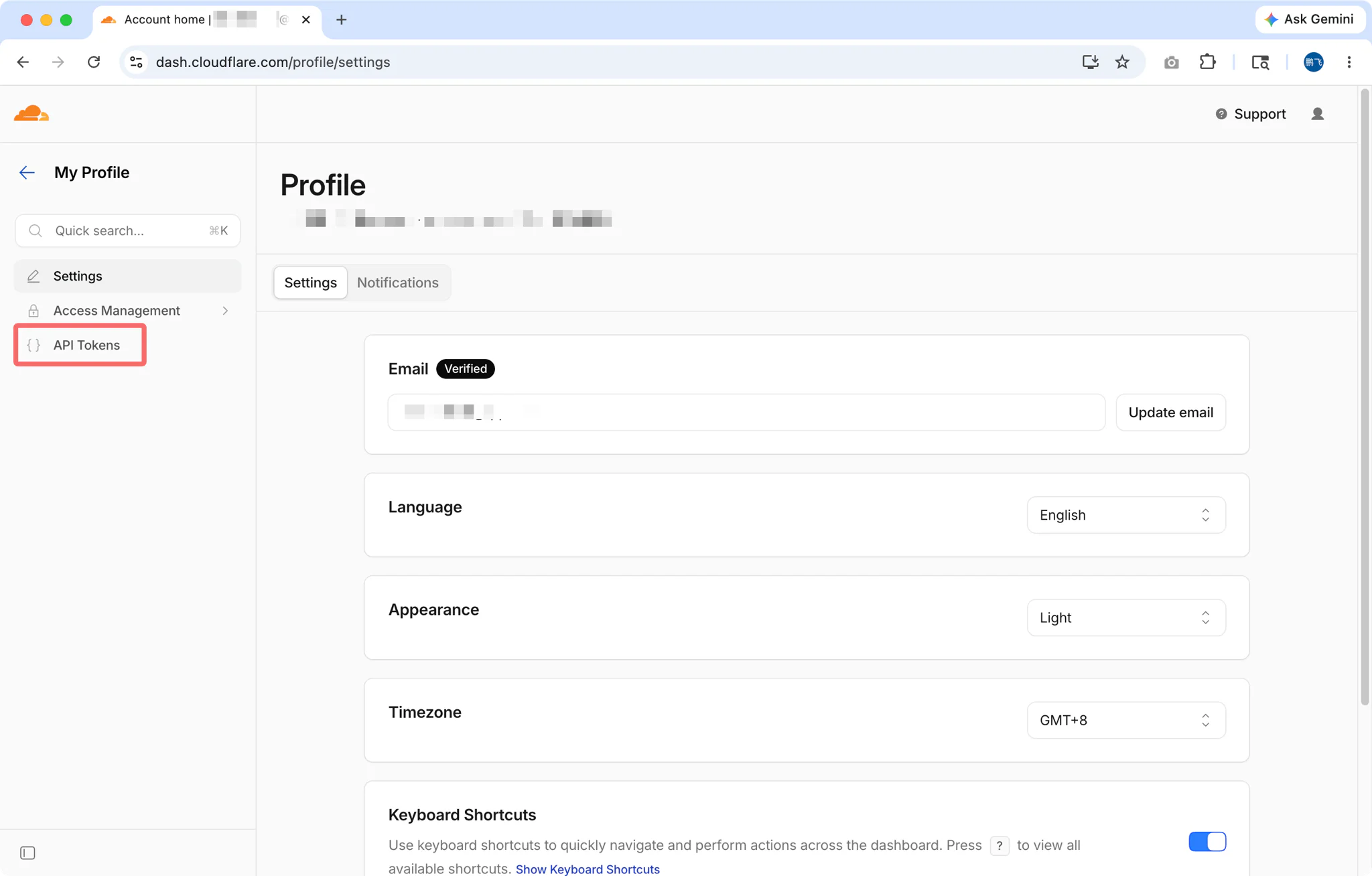Click the Timezone label
Viewport: 1372px width, 876px height.
pyautogui.click(x=425, y=712)
